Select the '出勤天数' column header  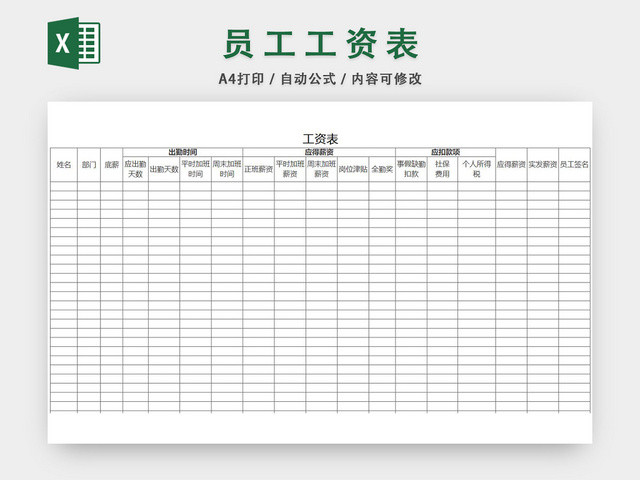pos(164,169)
